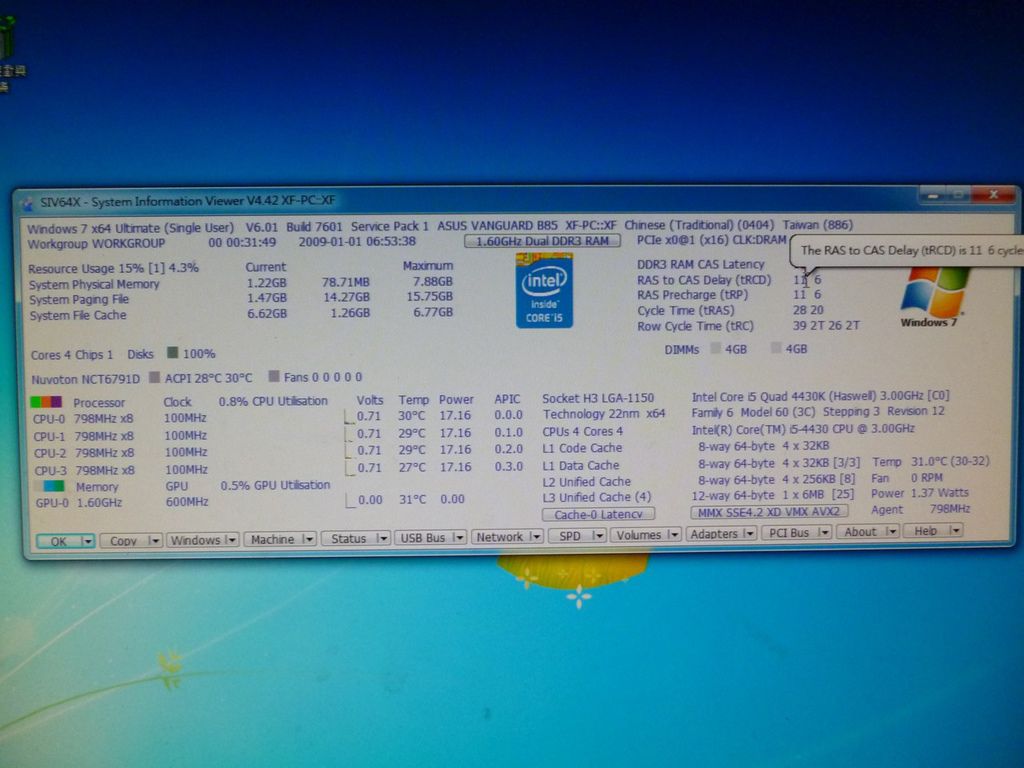This screenshot has width=1024, height=768.
Task: Click the Fans indicator square
Action: 274,376
